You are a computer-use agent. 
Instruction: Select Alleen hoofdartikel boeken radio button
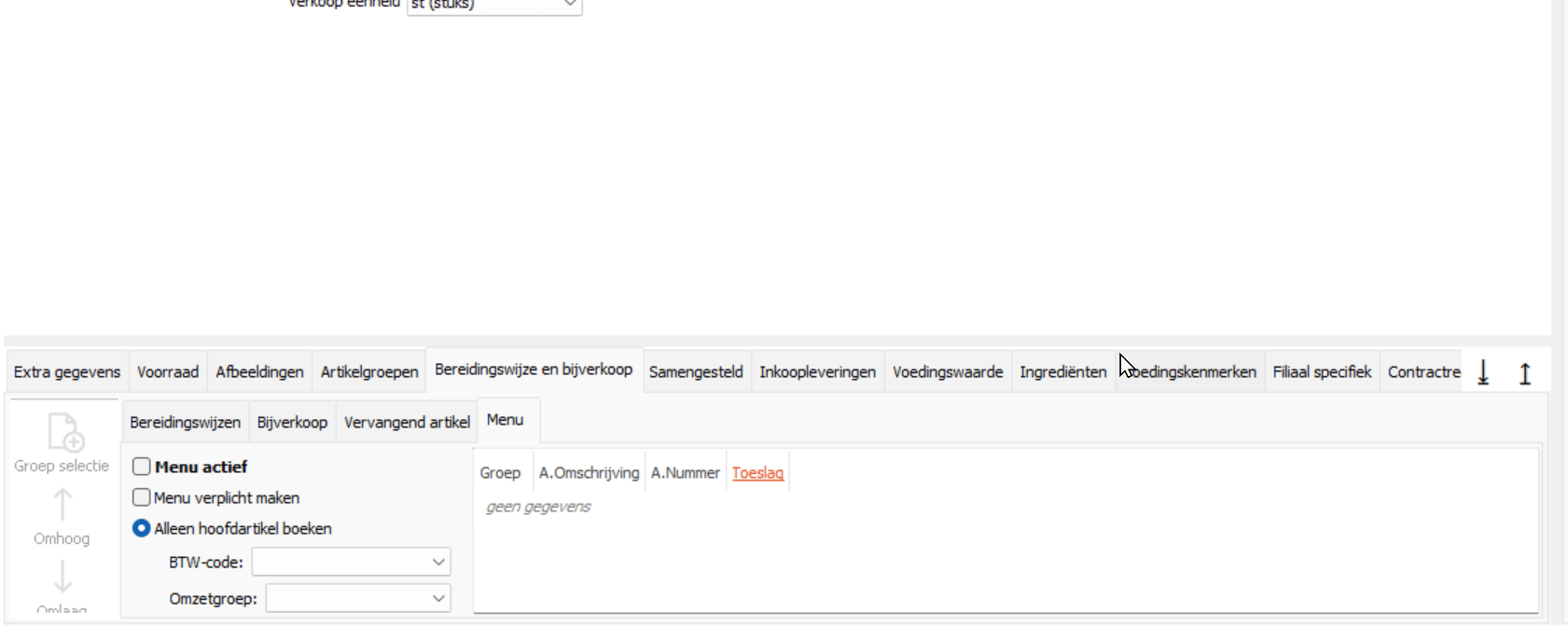click(142, 528)
